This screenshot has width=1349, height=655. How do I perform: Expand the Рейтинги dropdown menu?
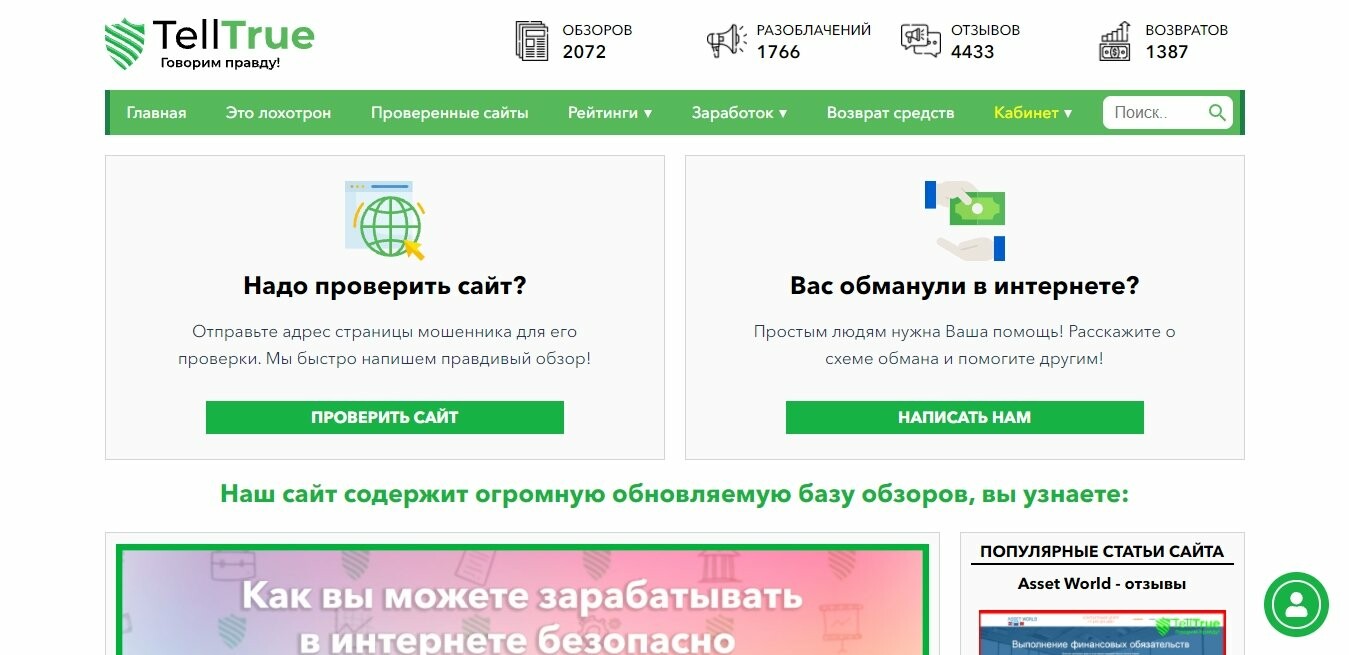[x=610, y=113]
